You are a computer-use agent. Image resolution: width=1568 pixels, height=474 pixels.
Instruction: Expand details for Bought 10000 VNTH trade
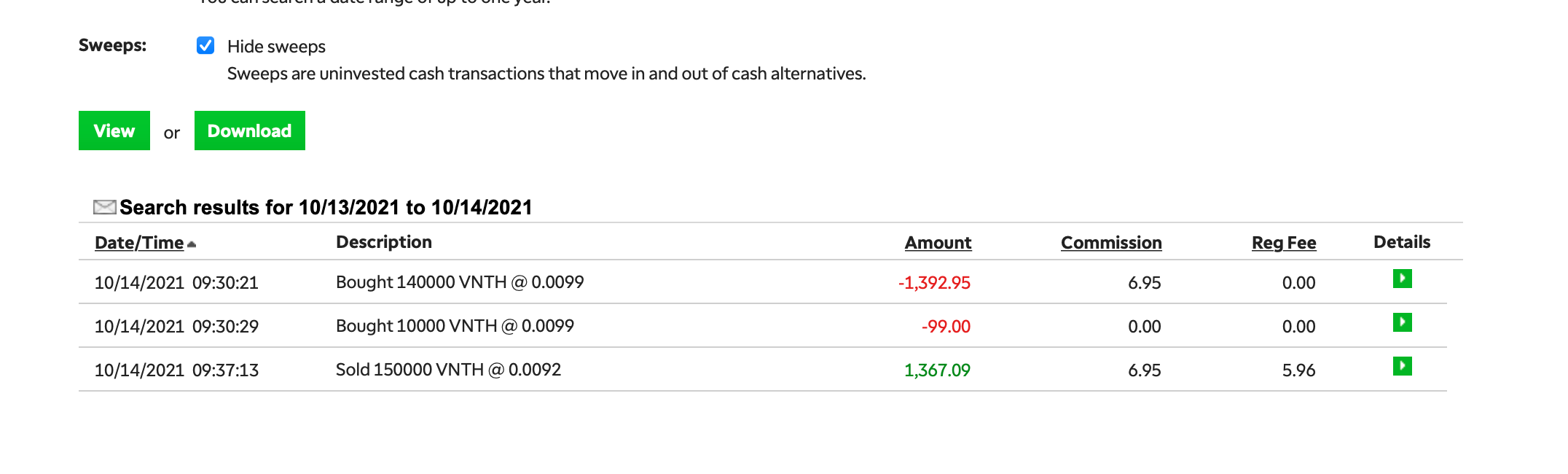point(1402,322)
